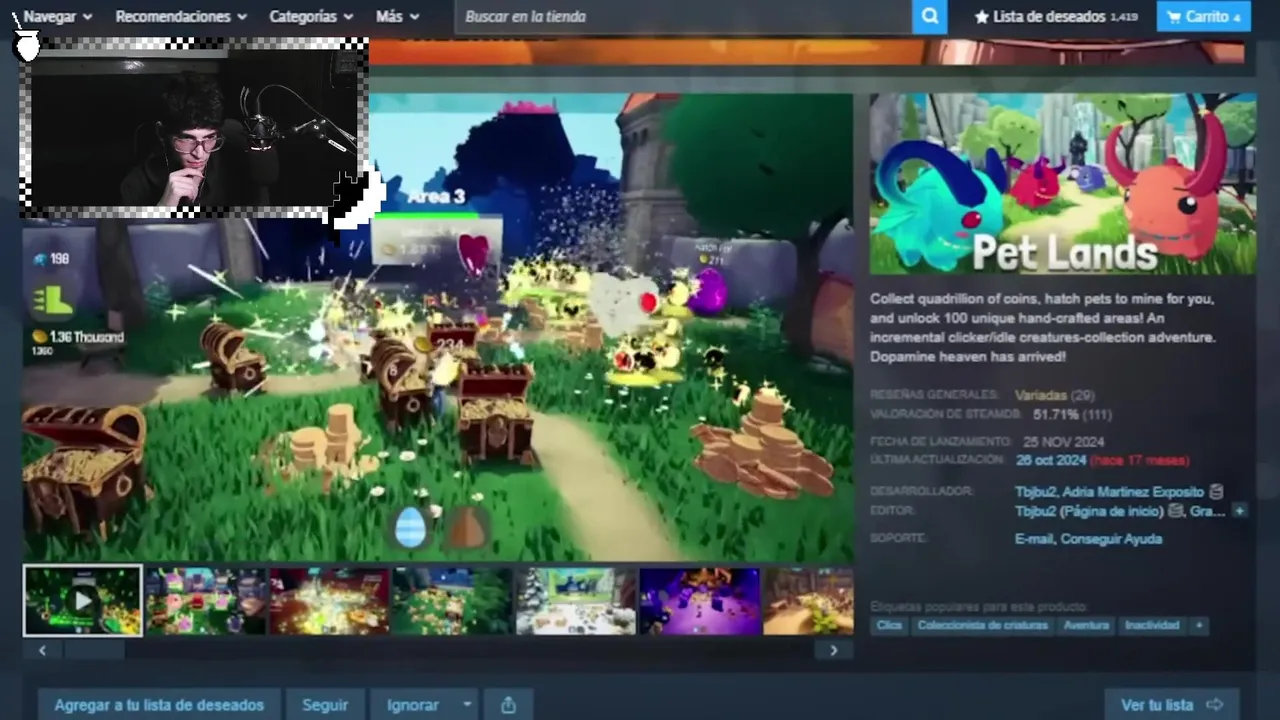Screen dimensions: 1280x720
Task: Select the Clics tag
Action: (x=889, y=625)
